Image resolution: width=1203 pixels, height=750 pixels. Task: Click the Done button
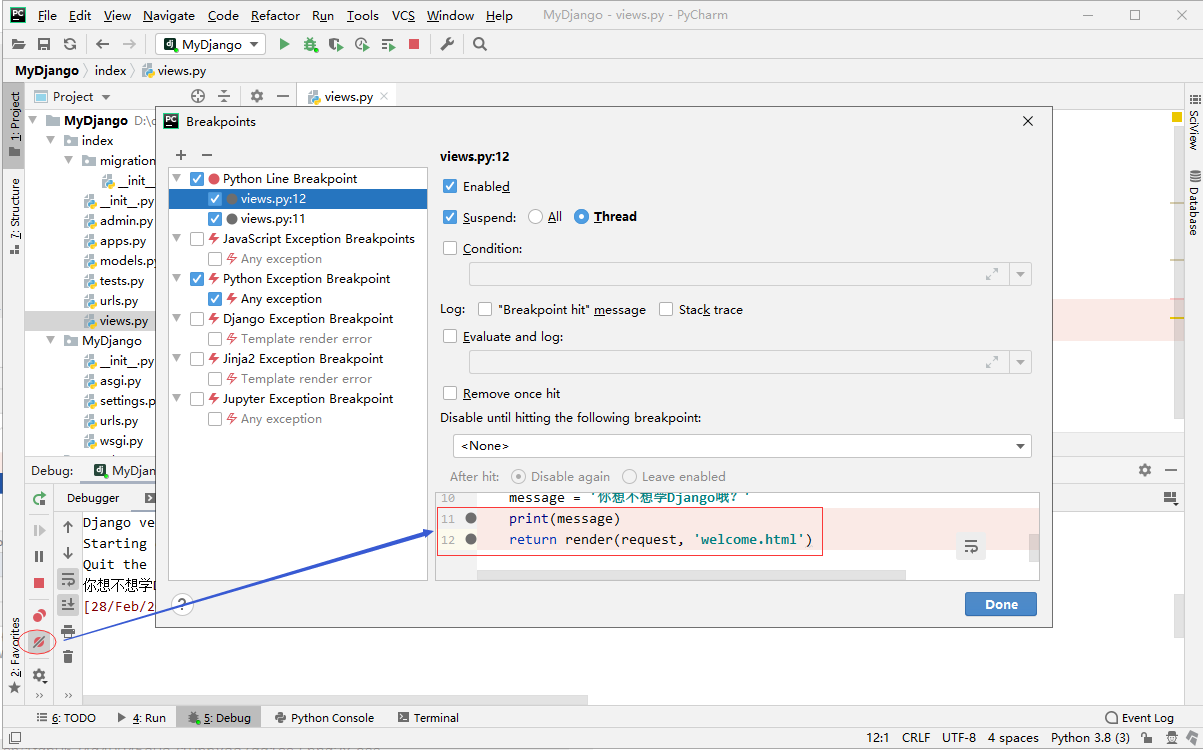click(1001, 604)
